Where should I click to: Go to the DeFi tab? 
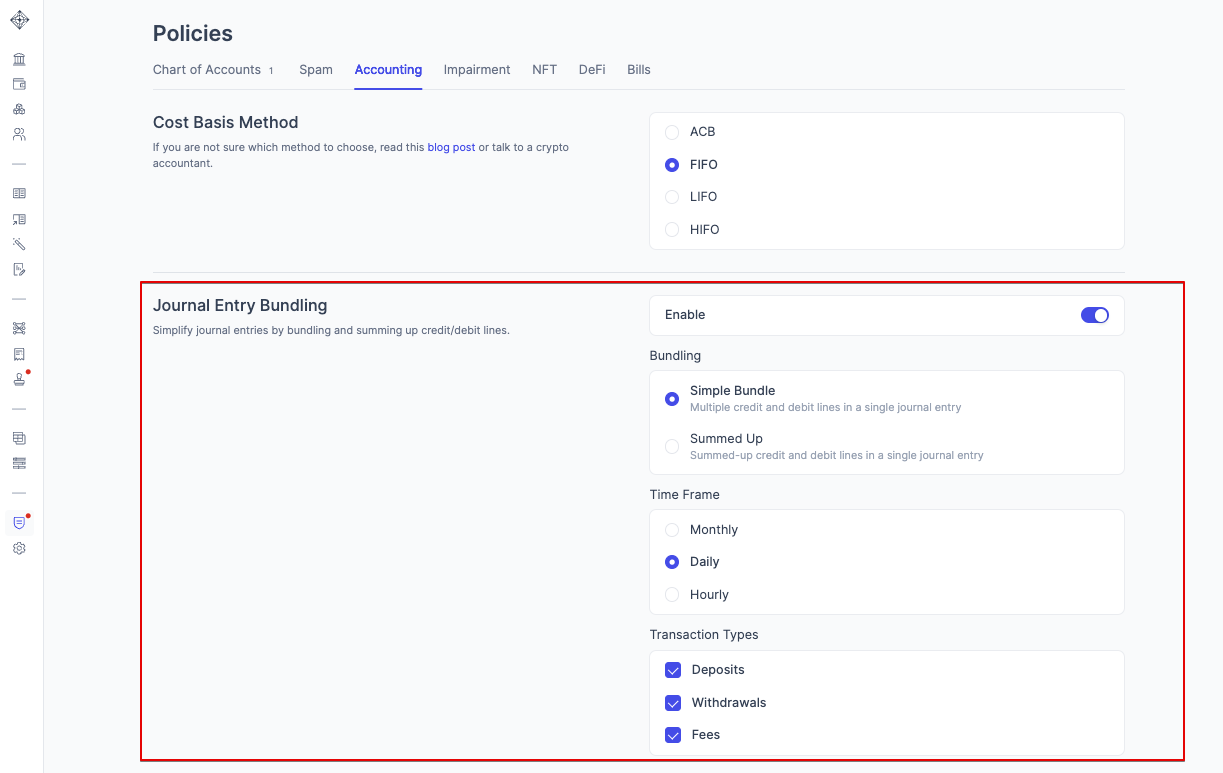(x=592, y=70)
